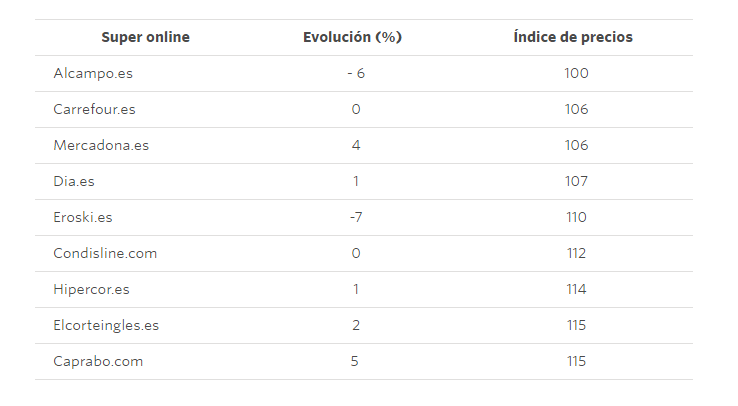
Task: Select Mercadona.es in the table
Action: [x=101, y=145]
